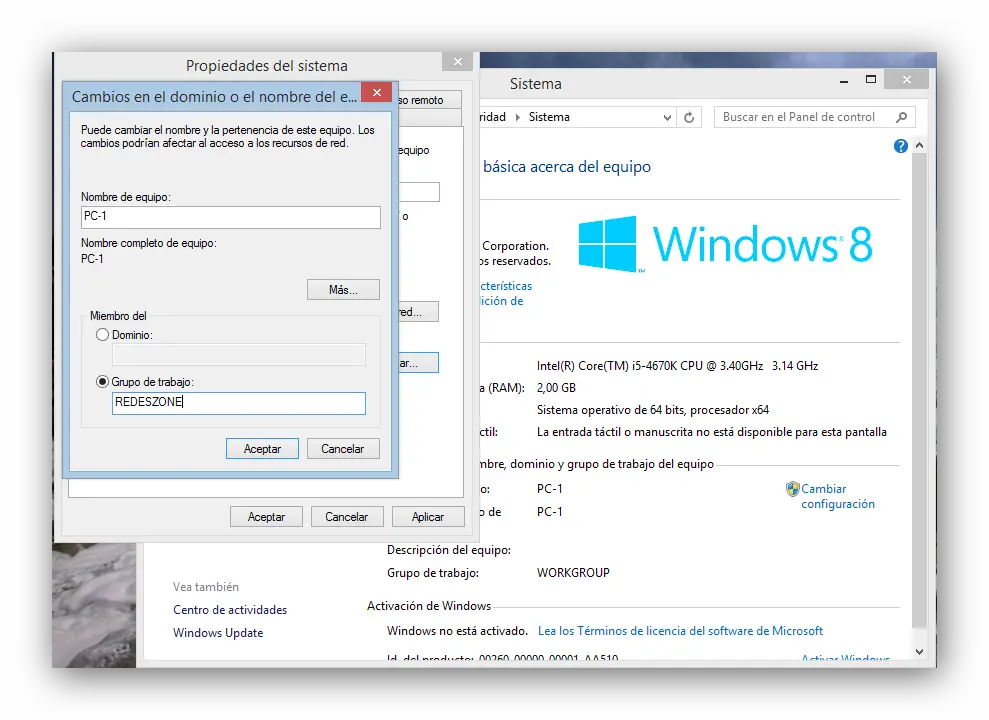Screen dimensions: 989x720
Task: Close the Sistema window
Action: coord(906,79)
